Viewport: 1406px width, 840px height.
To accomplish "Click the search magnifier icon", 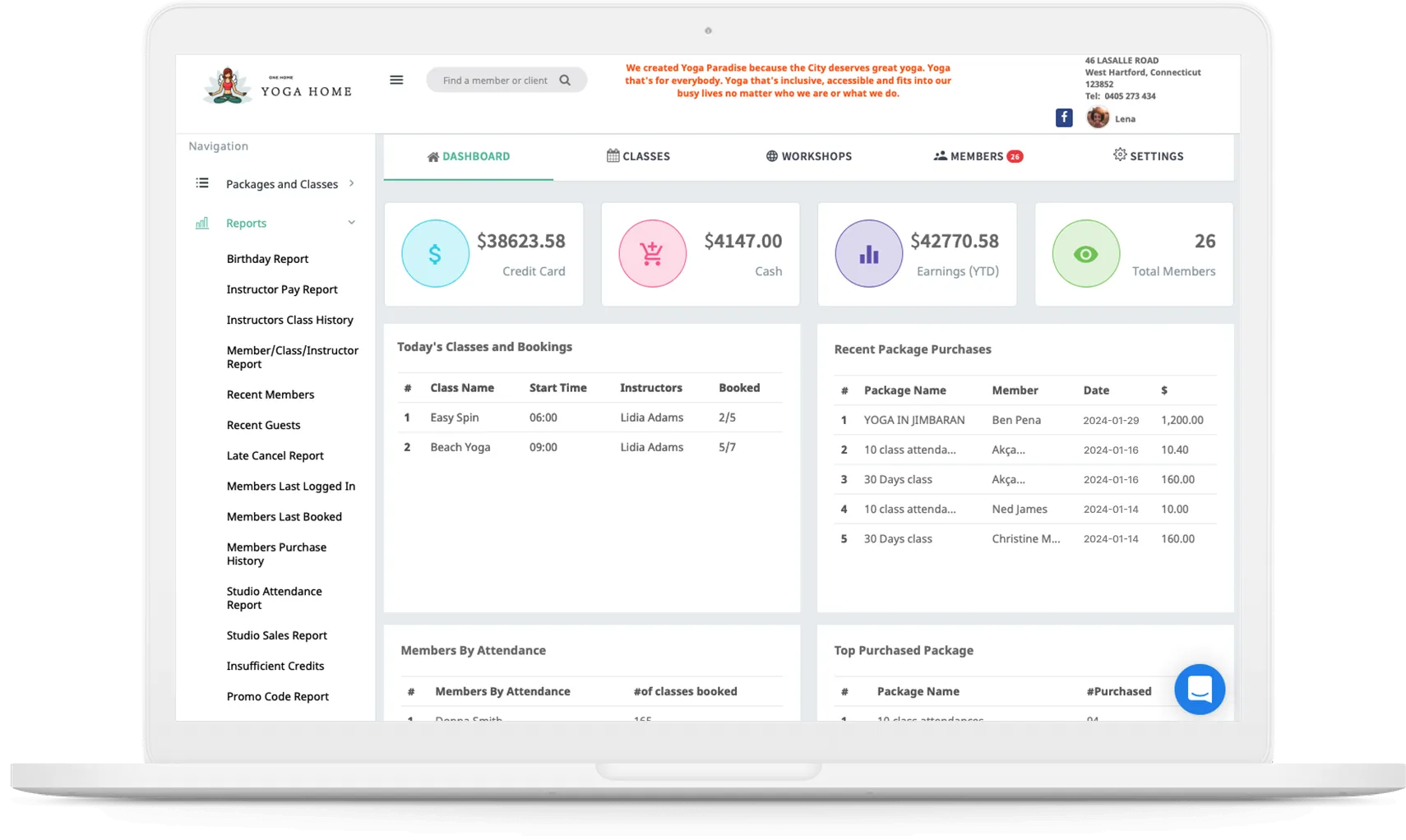I will (565, 80).
